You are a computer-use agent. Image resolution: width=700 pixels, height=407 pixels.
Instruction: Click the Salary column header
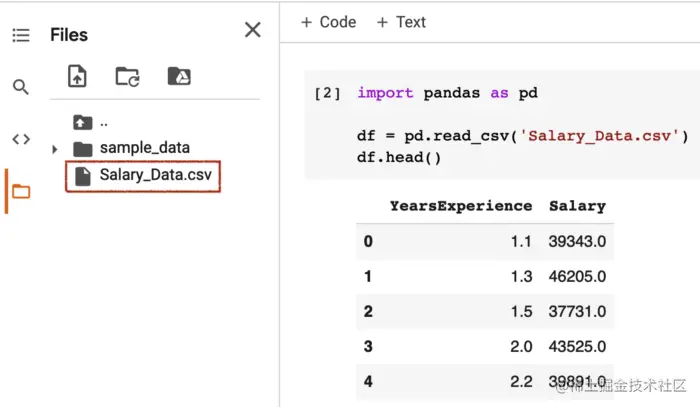(577, 206)
